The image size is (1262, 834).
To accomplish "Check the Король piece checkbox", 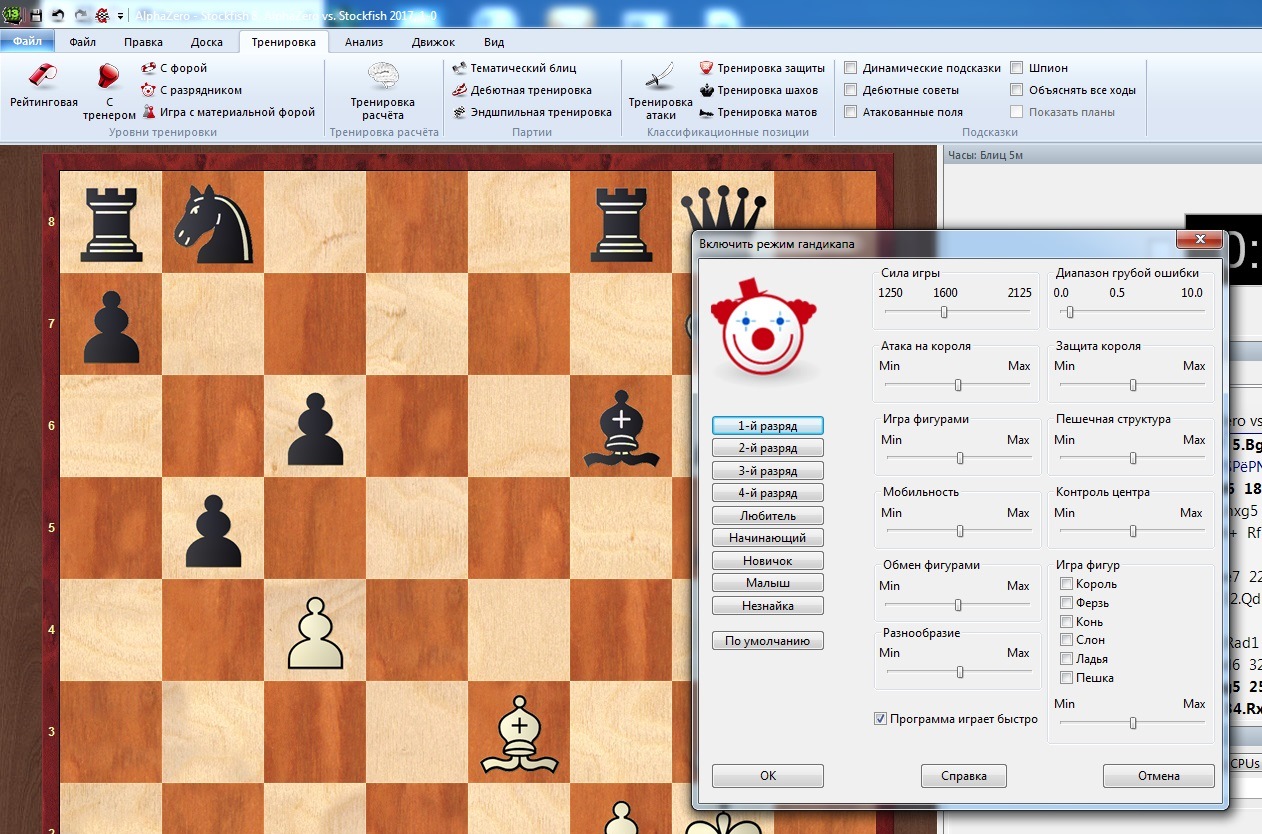I will tap(1067, 584).
